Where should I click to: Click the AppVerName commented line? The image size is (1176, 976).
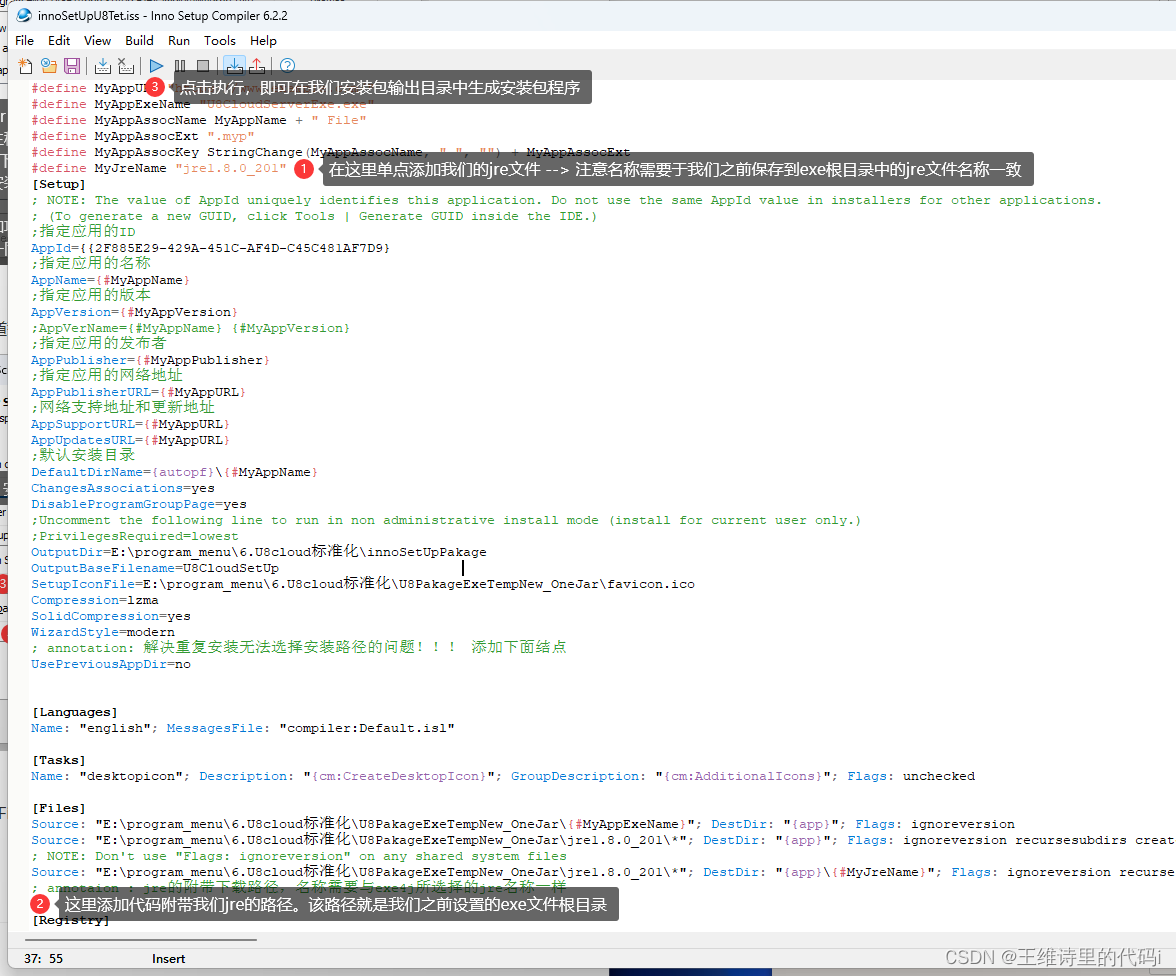click(190, 329)
